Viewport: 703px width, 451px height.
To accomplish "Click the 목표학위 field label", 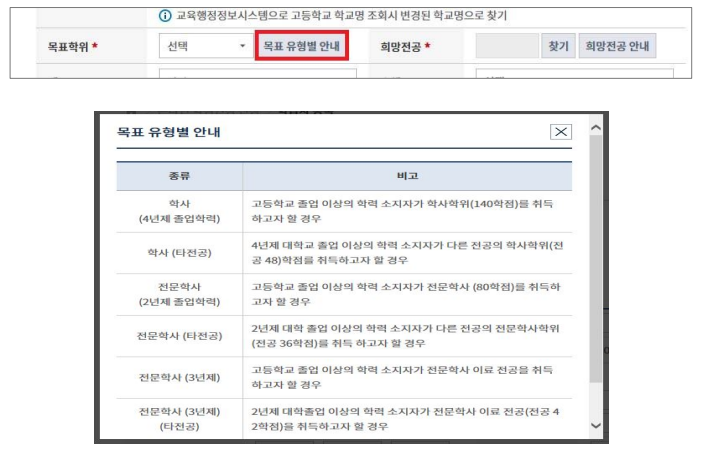I will [68, 46].
